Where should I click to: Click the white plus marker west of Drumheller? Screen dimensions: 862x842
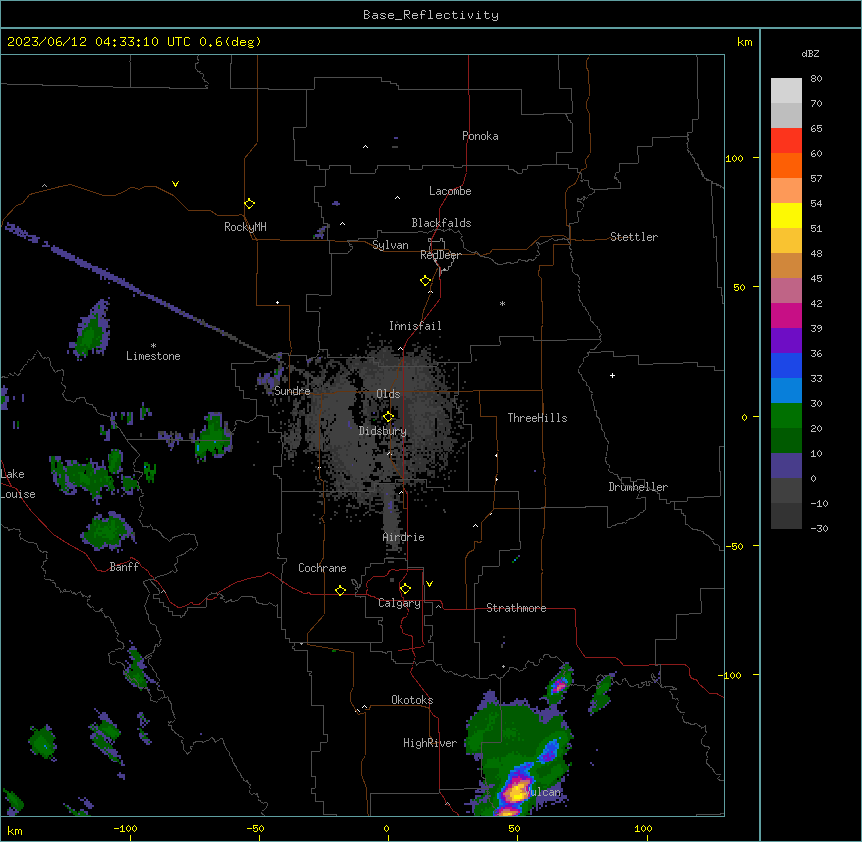612,375
